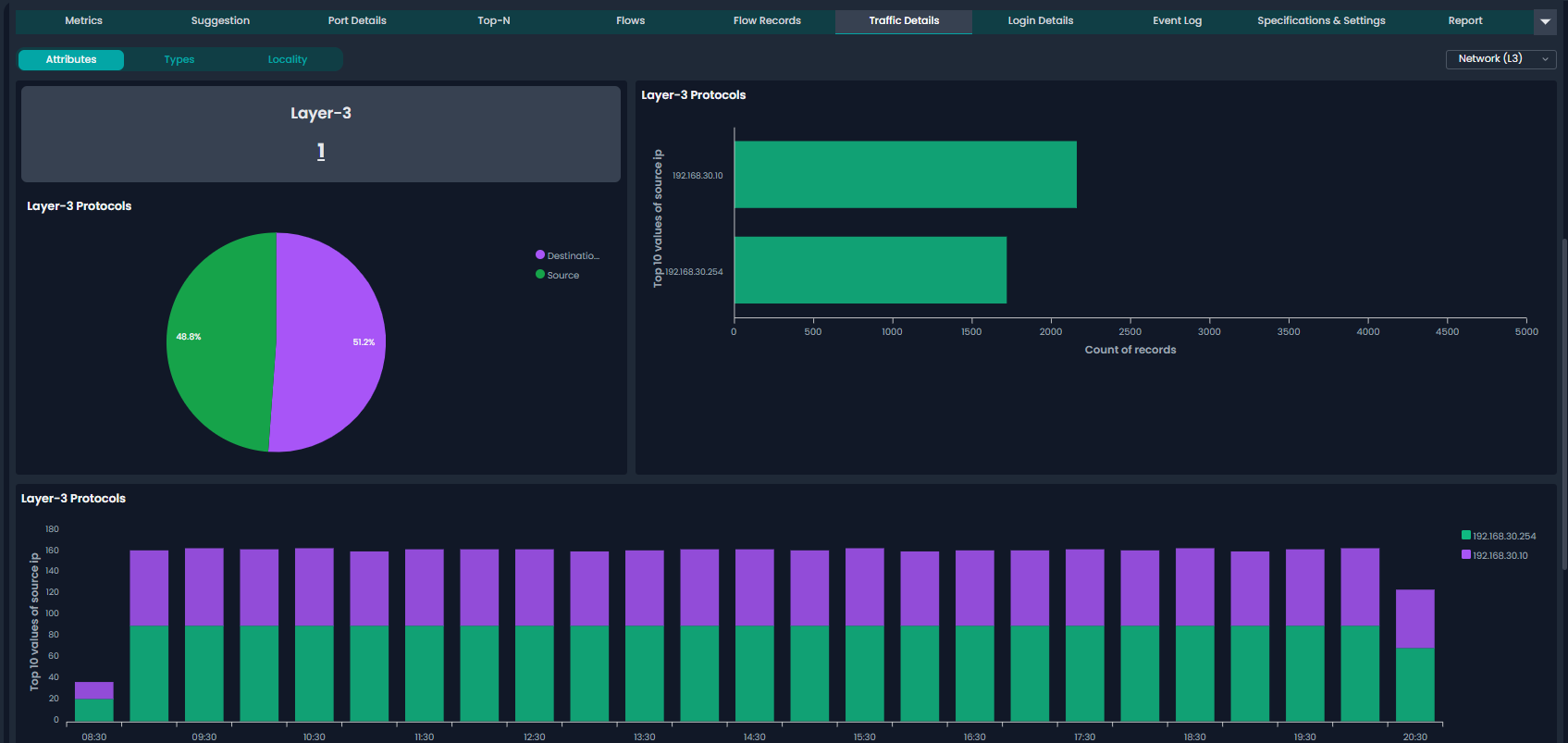Screen dimensions: 1568x743
Task: Click the 192.168.30.254 horizontal bar
Action: 870,270
